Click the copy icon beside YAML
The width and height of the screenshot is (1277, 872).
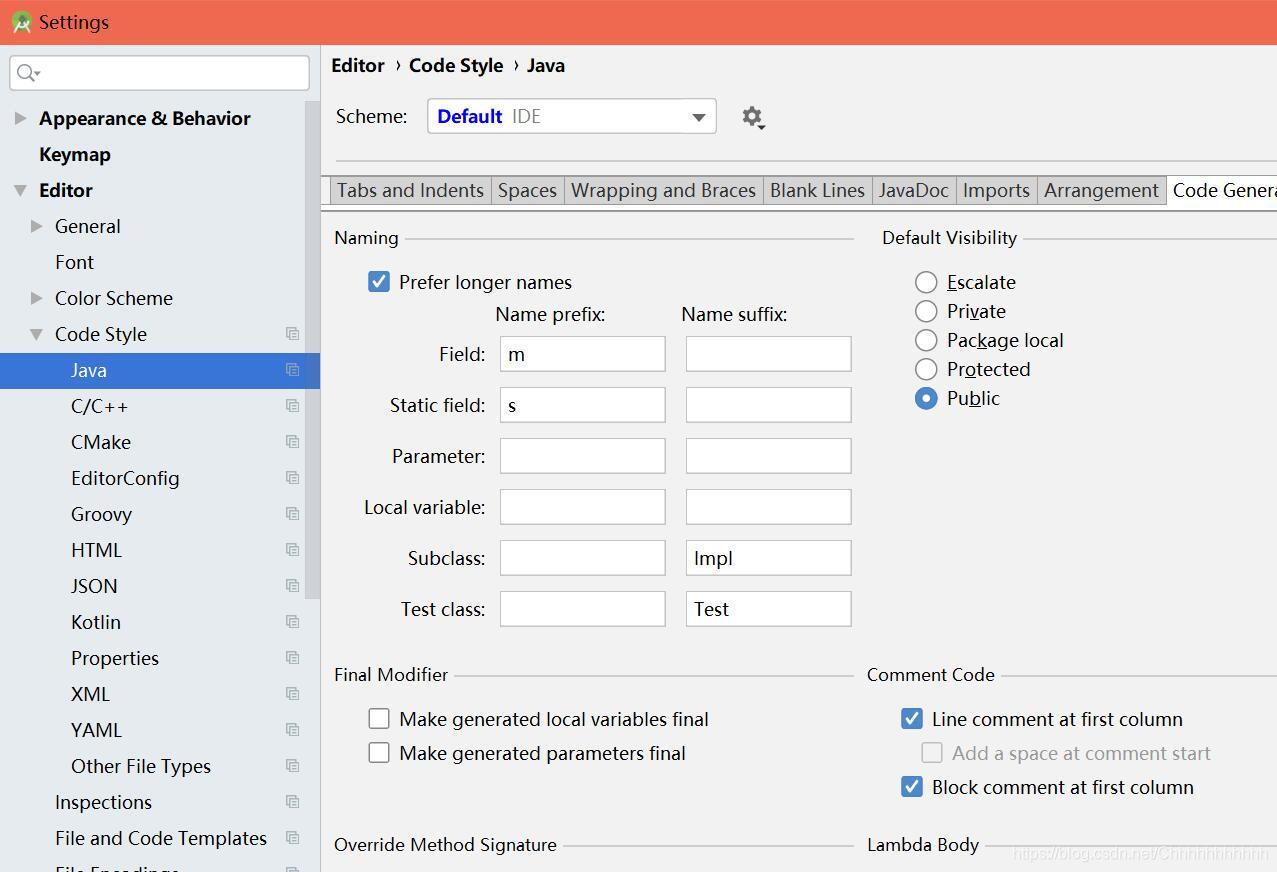click(292, 730)
